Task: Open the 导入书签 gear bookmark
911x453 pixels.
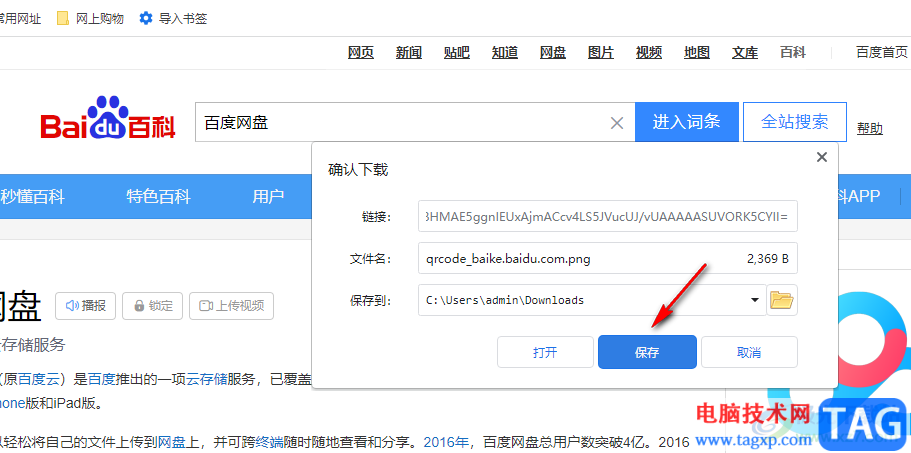Action: [173, 19]
